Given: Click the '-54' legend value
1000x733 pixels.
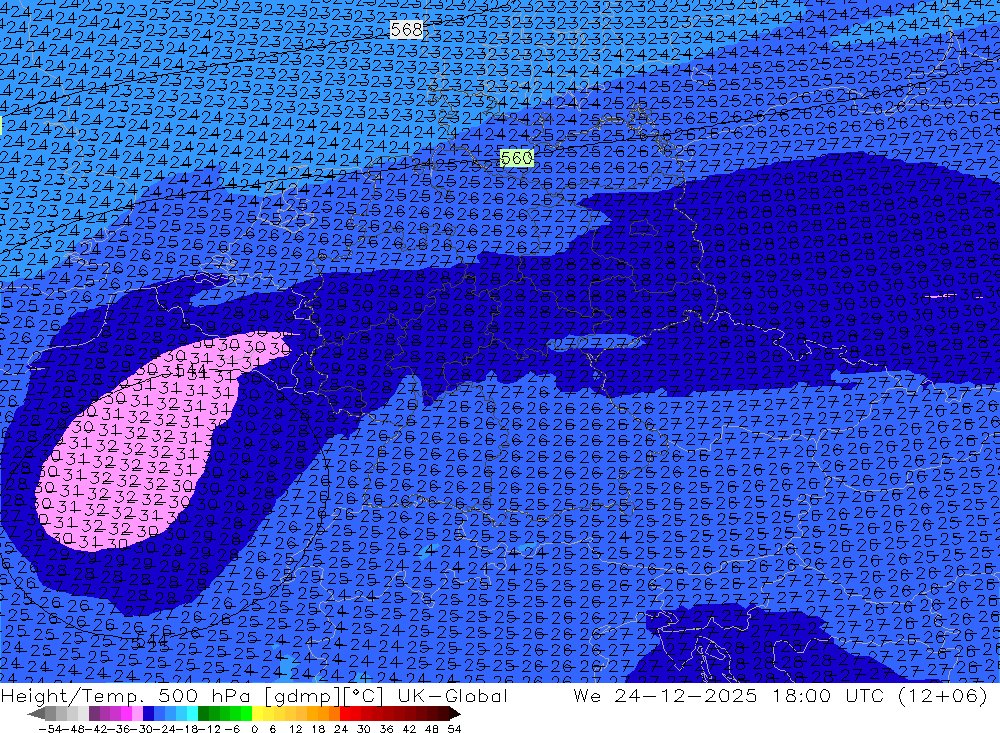Looking at the screenshot, I should [x=51, y=729].
